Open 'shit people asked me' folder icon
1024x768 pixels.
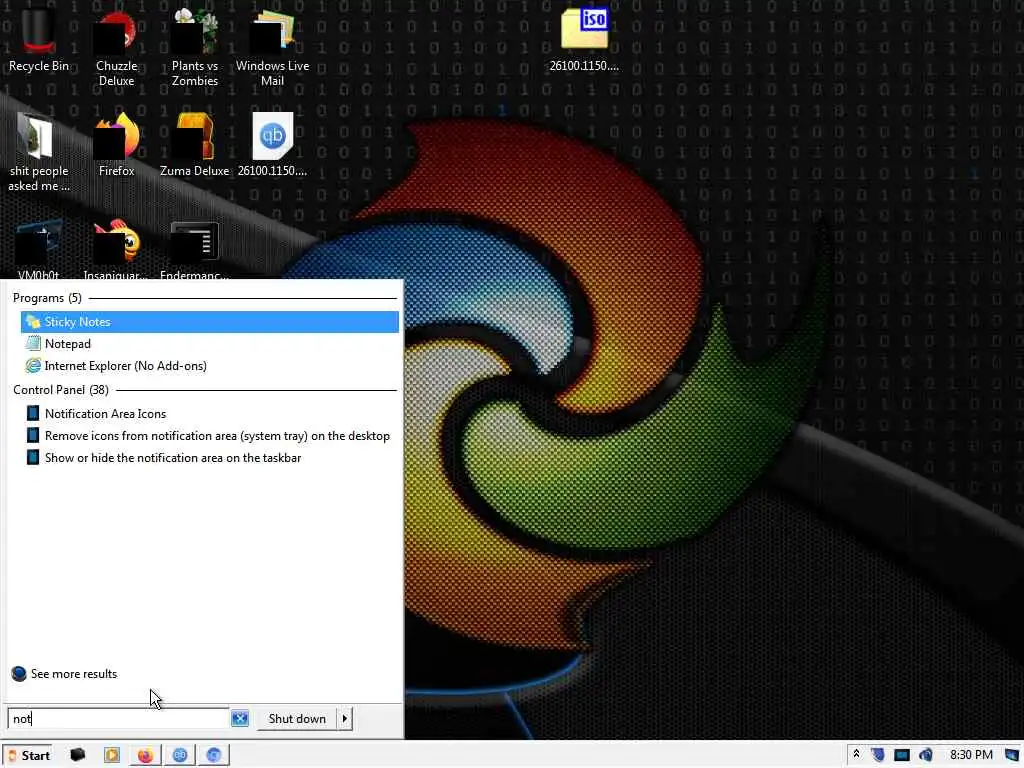click(x=39, y=153)
